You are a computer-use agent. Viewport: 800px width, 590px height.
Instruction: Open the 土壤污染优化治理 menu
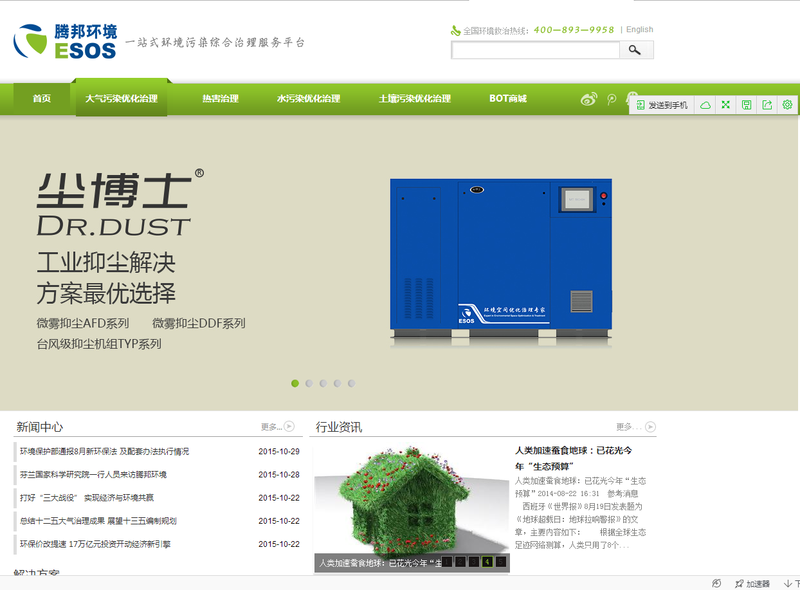415,99
